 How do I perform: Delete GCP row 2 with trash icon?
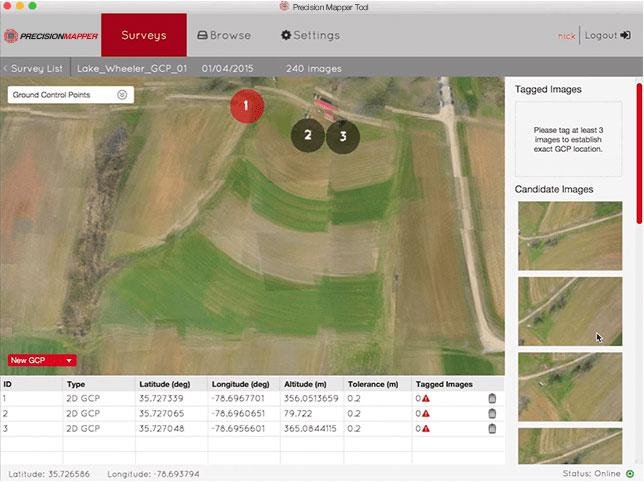coord(492,413)
